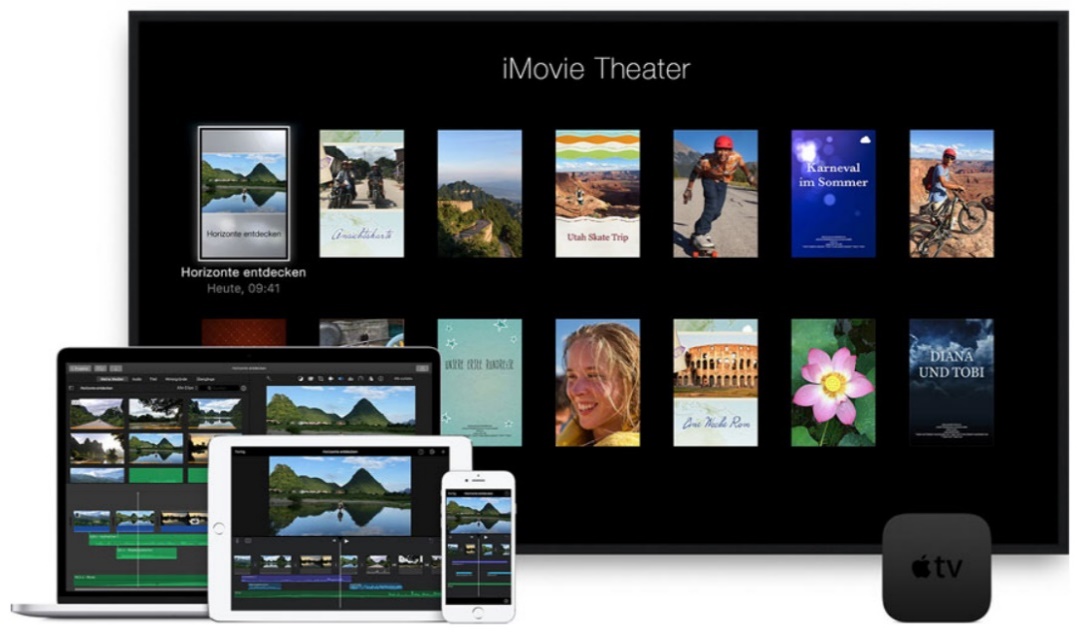1077x633 pixels.
Task: Tap the undo arrow icon on iPad
Action: (x=431, y=540)
